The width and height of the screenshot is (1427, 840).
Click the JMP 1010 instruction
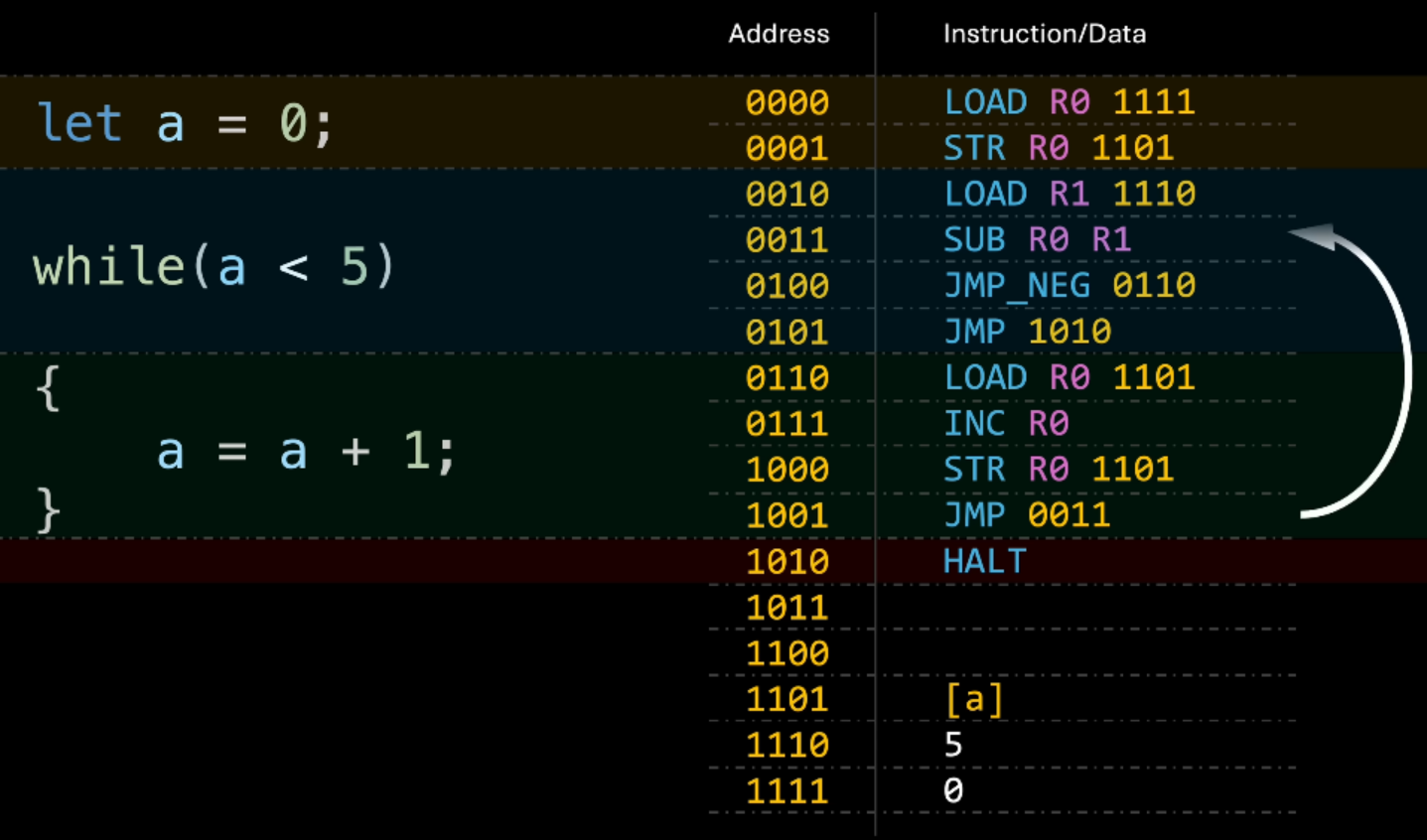[x=1026, y=332]
